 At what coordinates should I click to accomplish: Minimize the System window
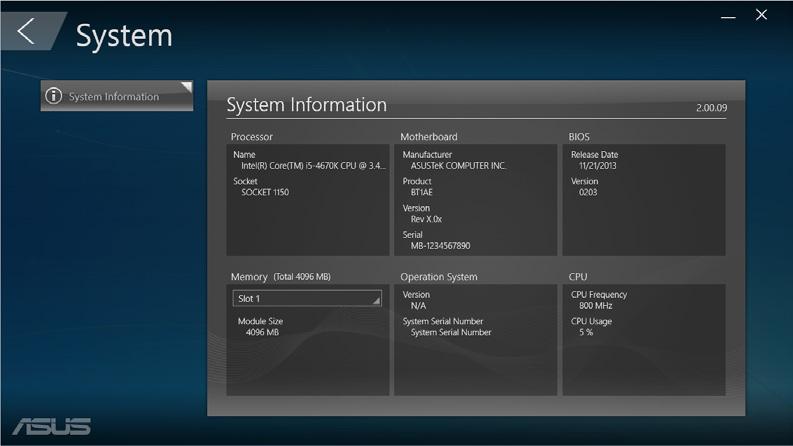[x=728, y=17]
